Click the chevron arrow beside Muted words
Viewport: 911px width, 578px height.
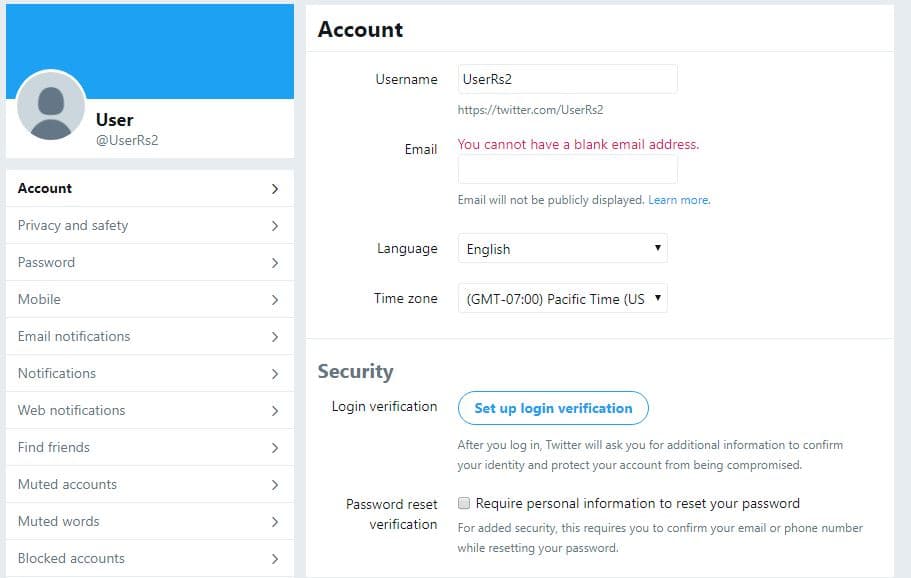[275, 522]
